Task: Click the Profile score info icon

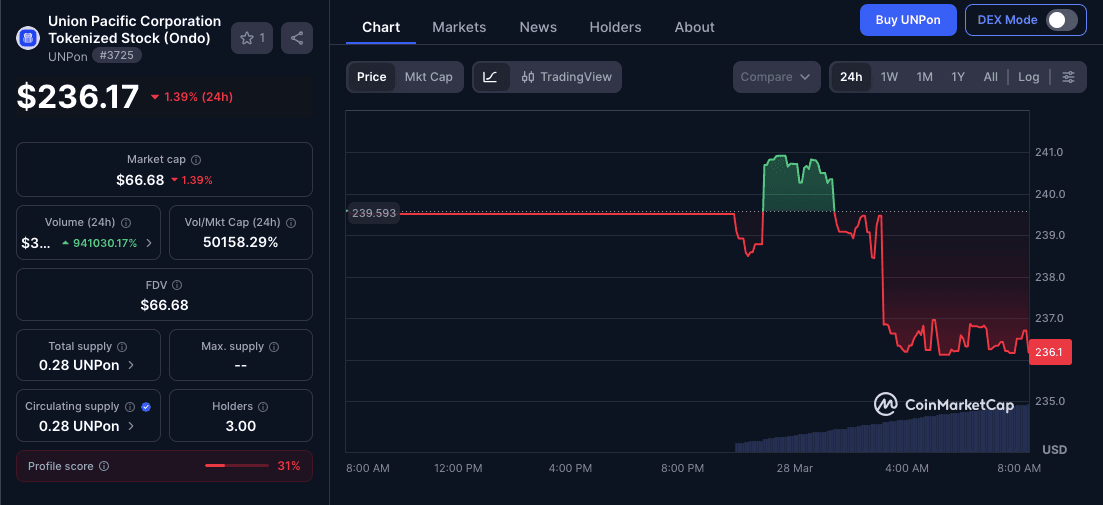Action: (104, 466)
